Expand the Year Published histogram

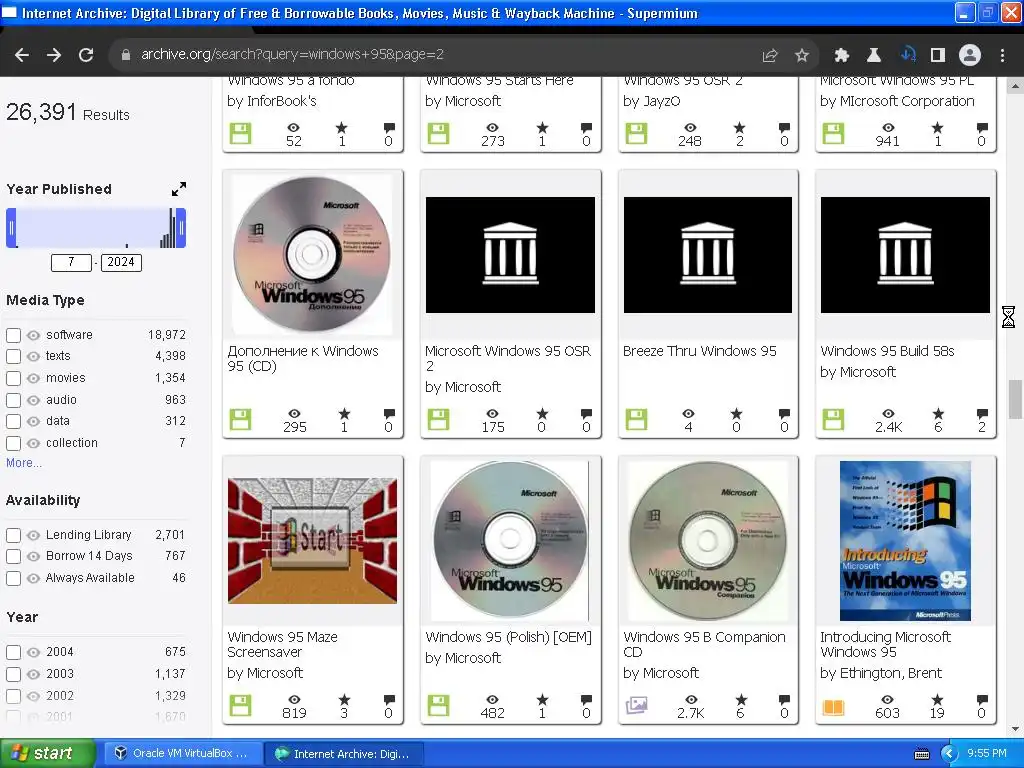click(x=179, y=189)
